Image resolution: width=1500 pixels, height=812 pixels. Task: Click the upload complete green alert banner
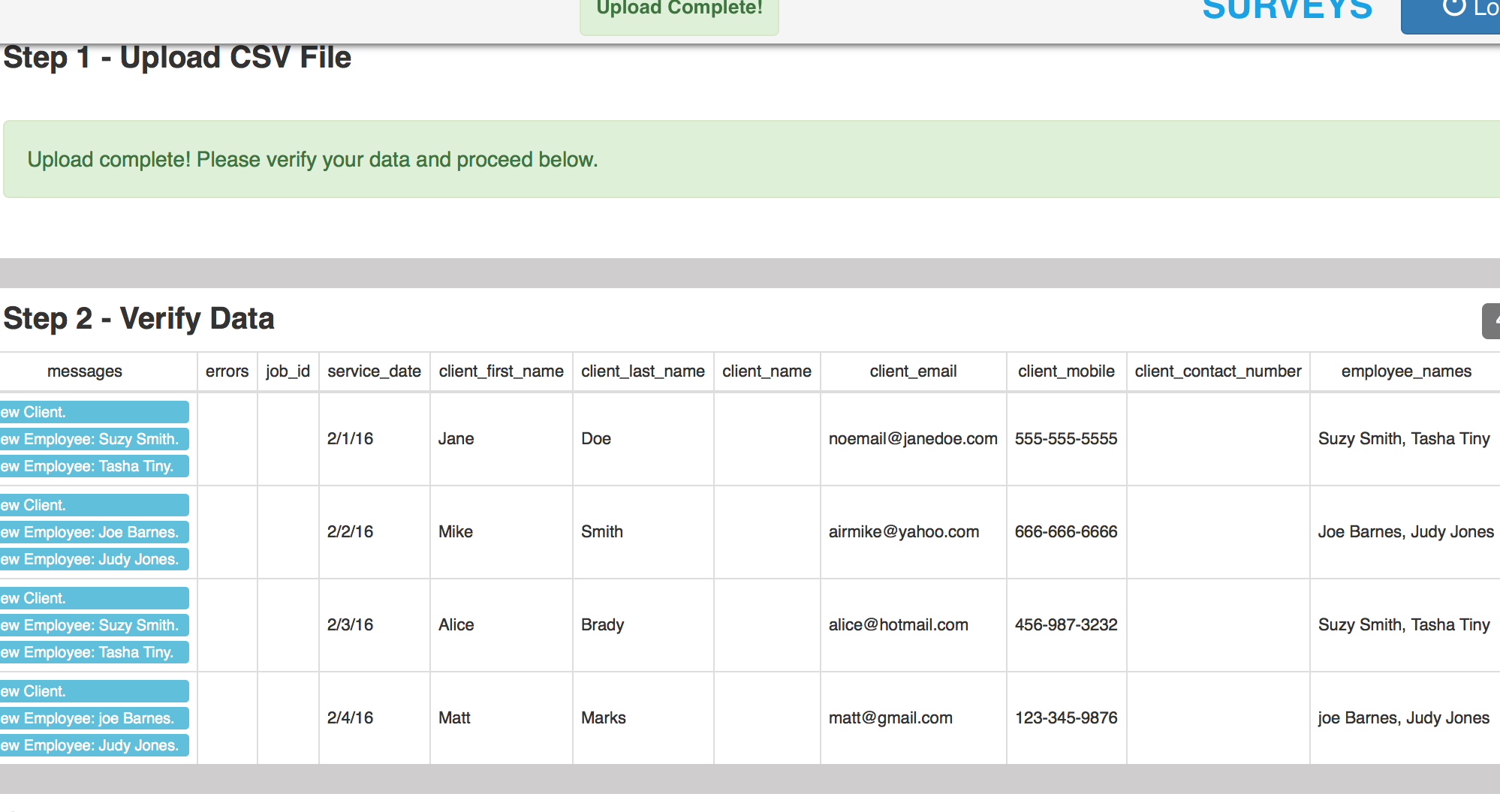click(751, 160)
